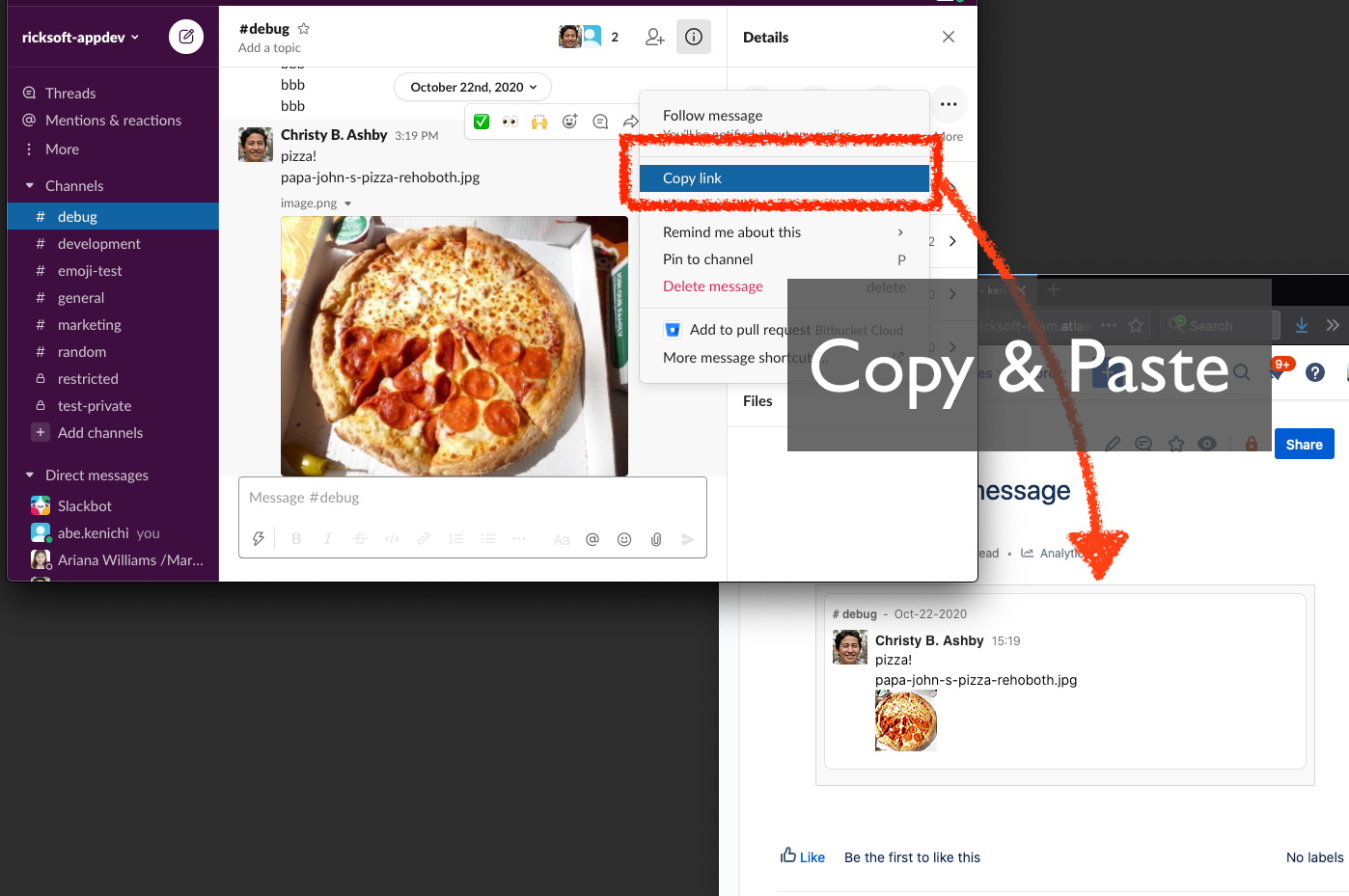Add the green checkmark reaction
The height and width of the screenshot is (896, 1349).
point(482,122)
